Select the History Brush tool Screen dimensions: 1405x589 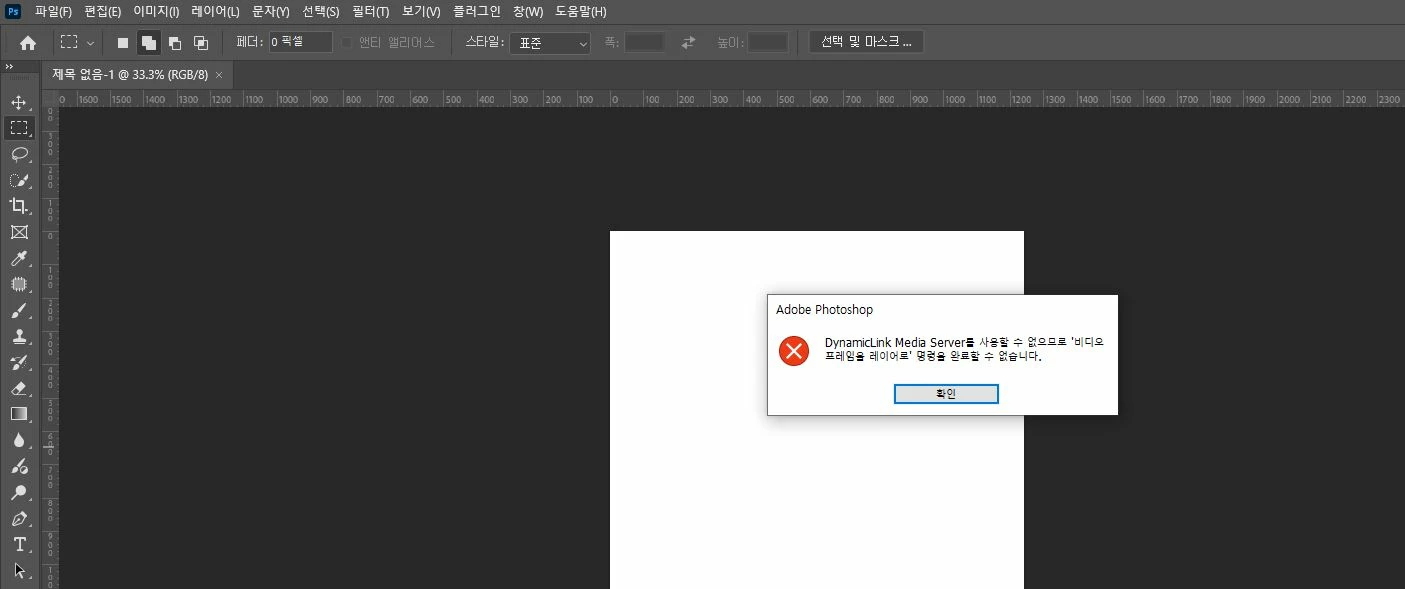tap(19, 362)
